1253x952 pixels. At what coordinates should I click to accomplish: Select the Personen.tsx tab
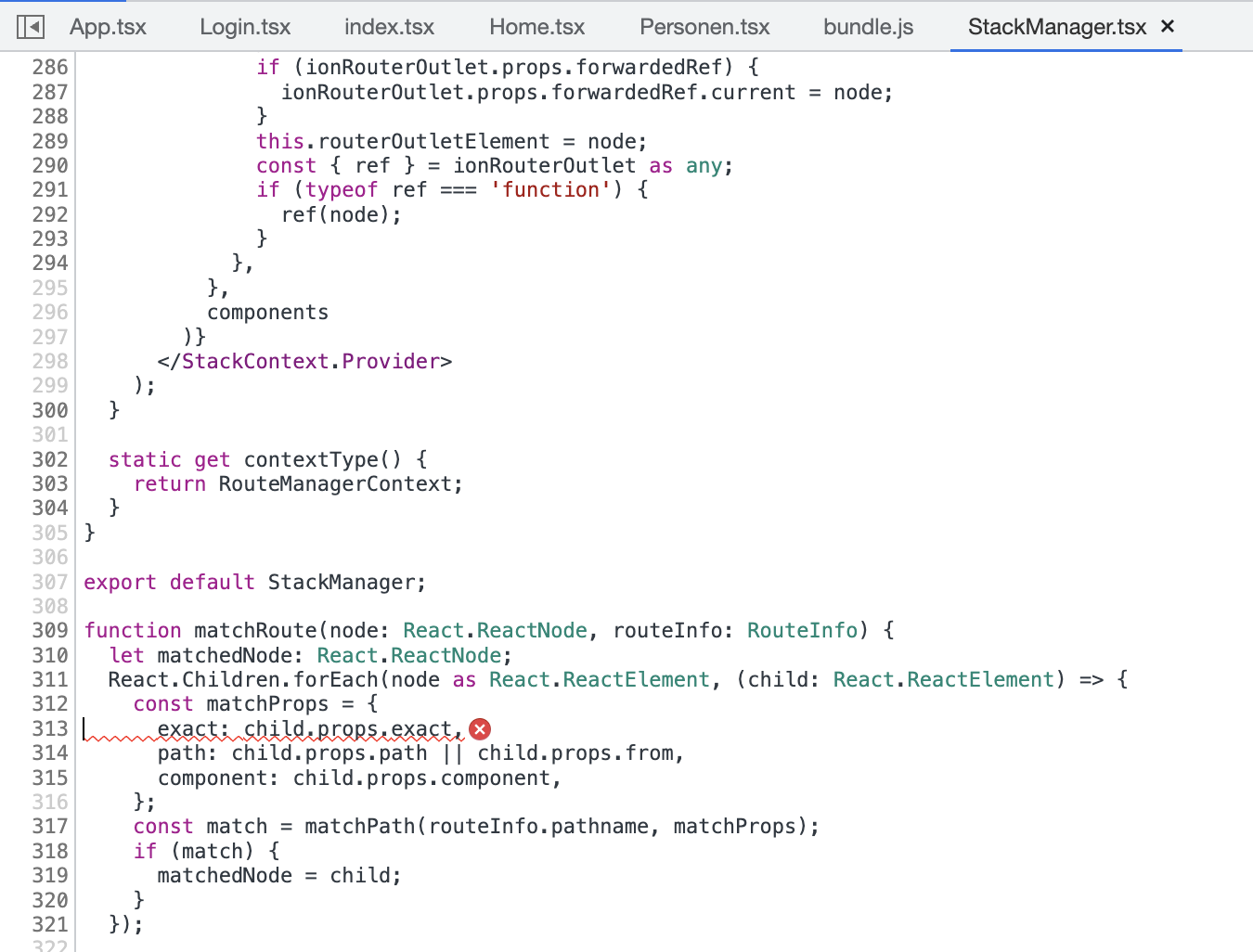(704, 27)
